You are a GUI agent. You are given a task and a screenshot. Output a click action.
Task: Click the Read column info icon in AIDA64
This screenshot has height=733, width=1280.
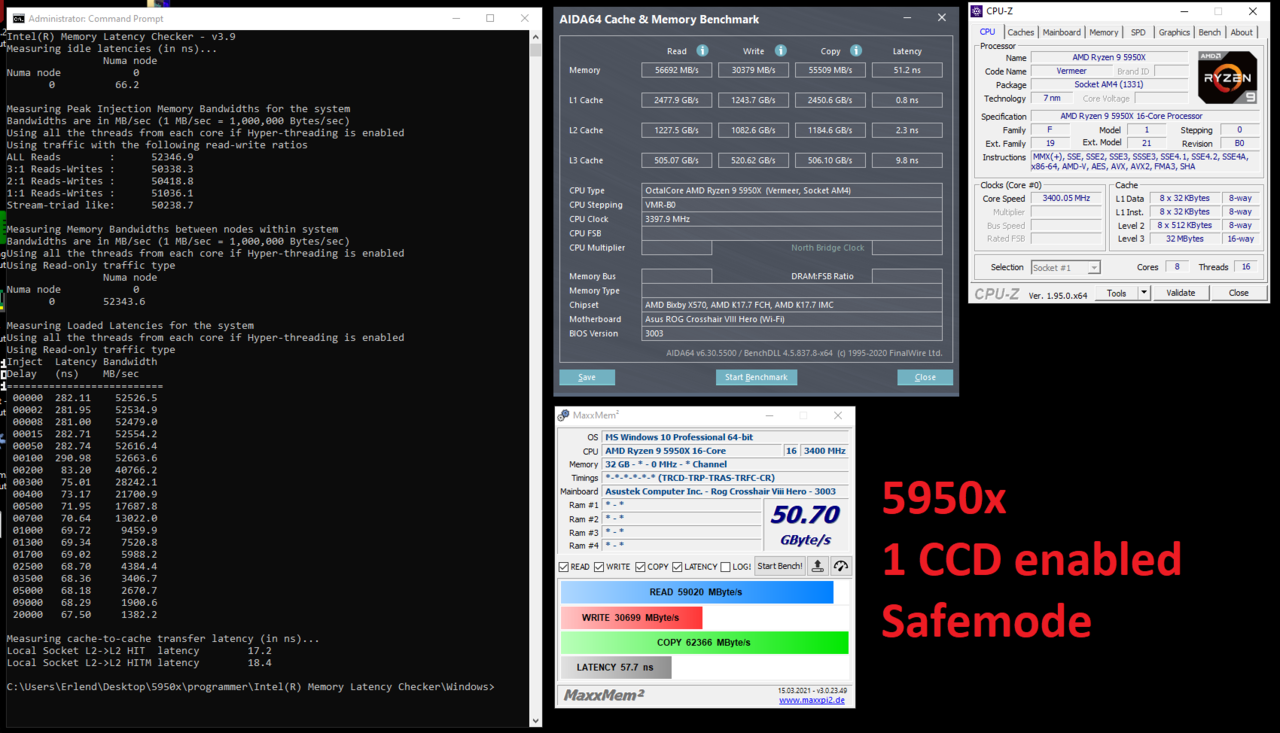[x=702, y=51]
